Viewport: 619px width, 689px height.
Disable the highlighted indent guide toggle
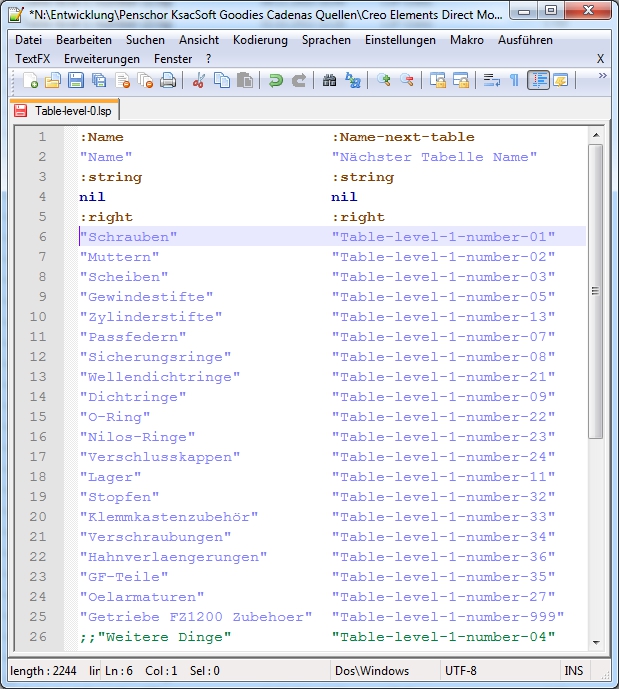(538, 81)
